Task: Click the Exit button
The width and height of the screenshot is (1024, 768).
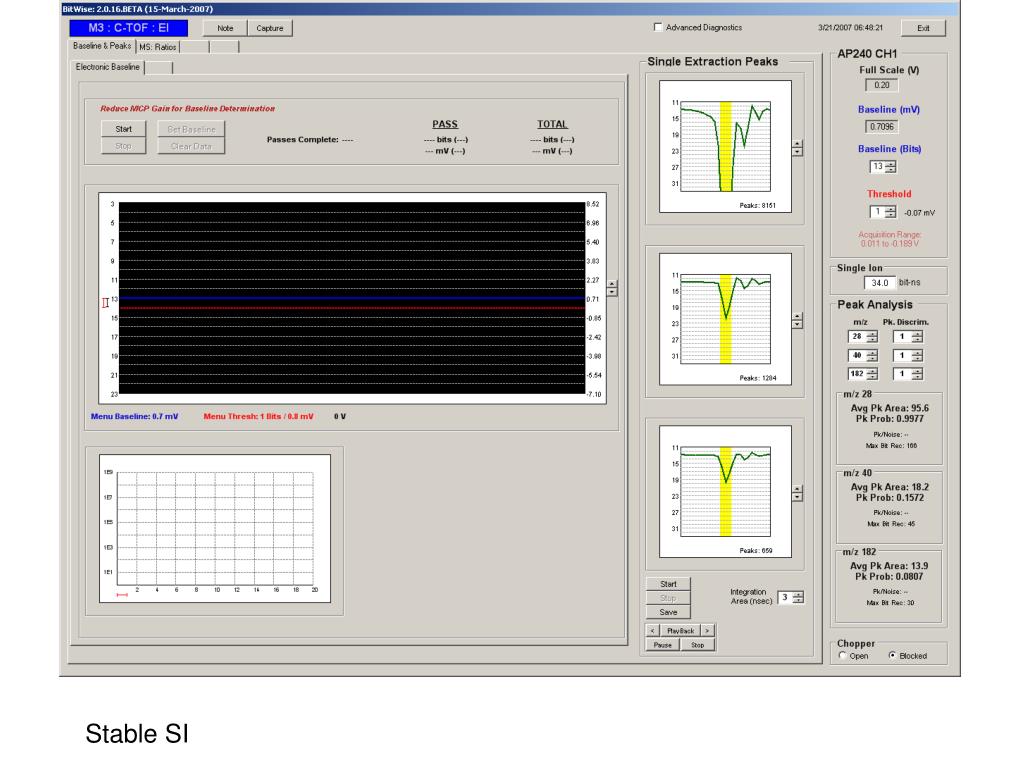Action: (x=923, y=28)
